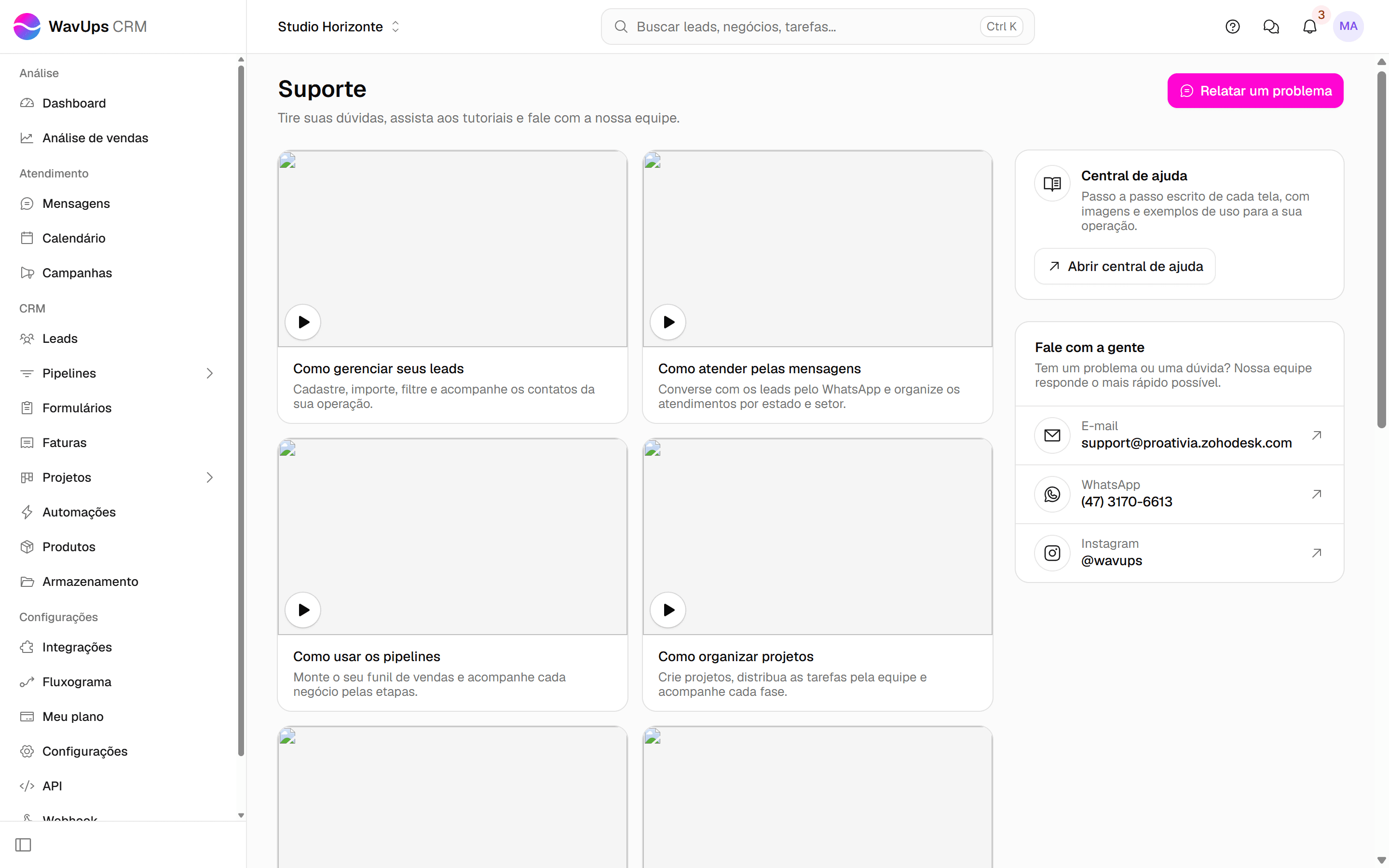This screenshot has height=868, width=1389.
Task: Collapse sidebar using the panel icon
Action: click(x=23, y=844)
